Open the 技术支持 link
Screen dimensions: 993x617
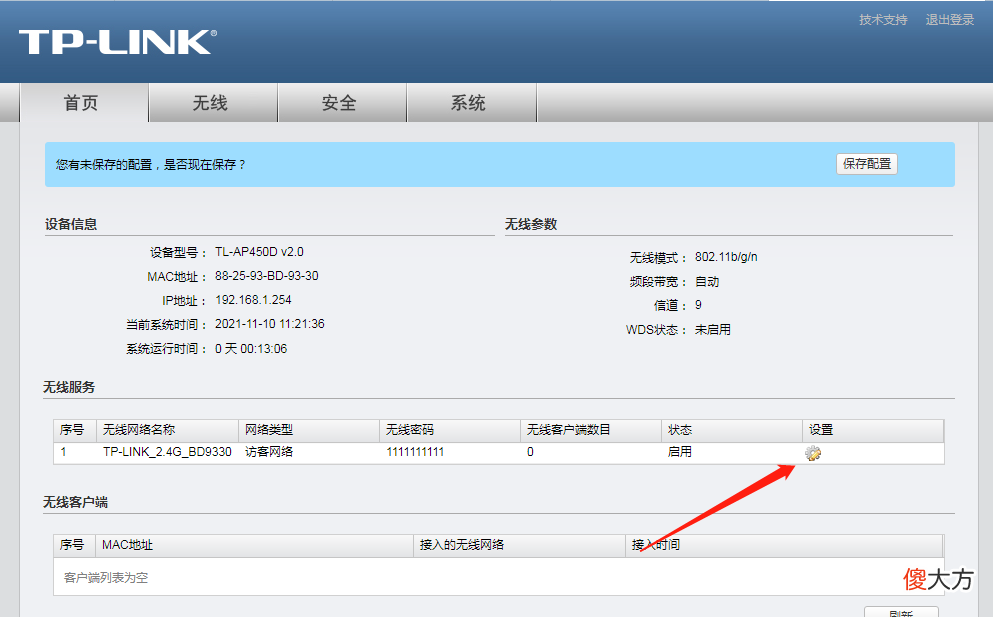pyautogui.click(x=883, y=20)
